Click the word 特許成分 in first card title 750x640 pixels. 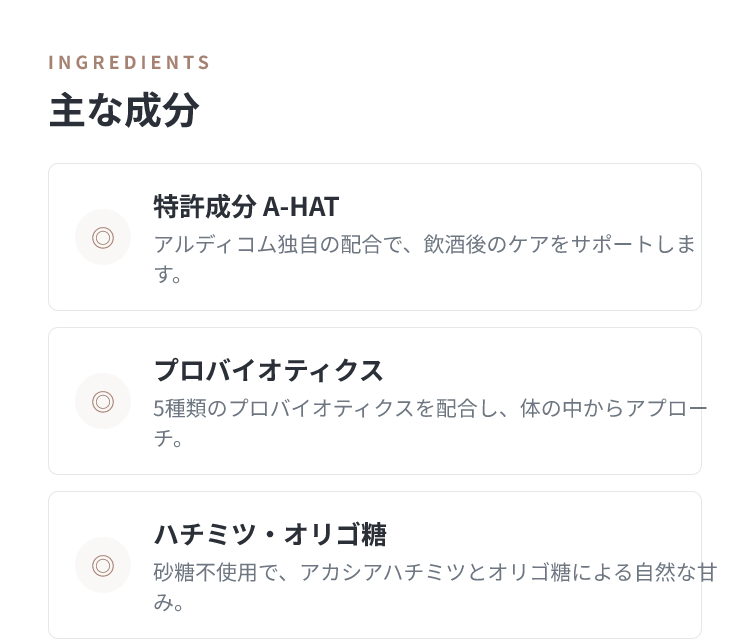coord(205,207)
